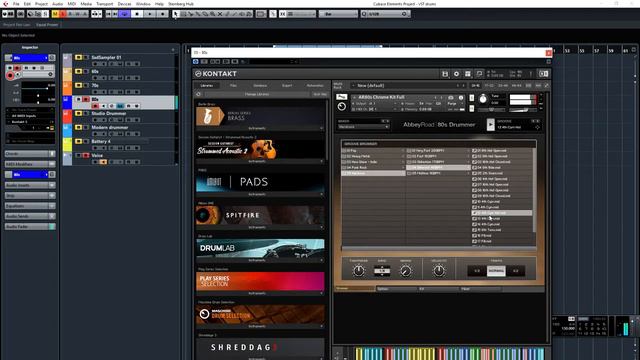Toggle record enable on 80s track
Image resolution: width=640 pixels, height=360 pixels.
click(x=96, y=106)
